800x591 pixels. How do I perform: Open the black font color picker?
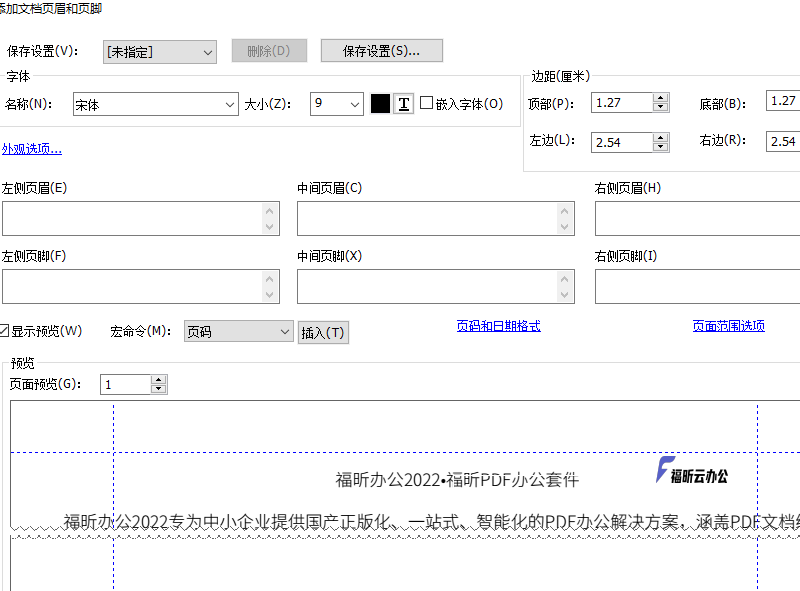coord(380,103)
